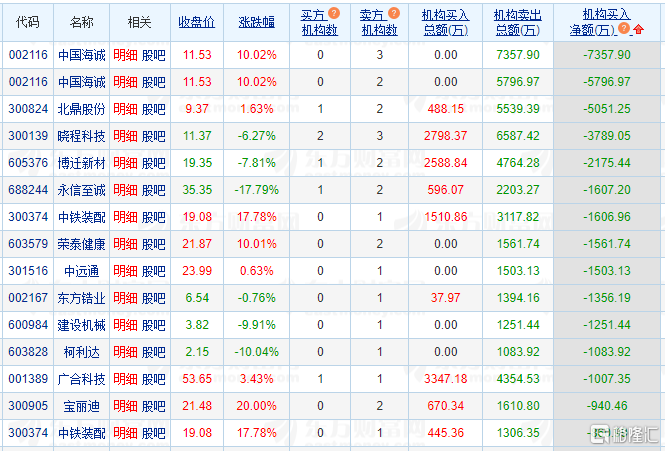Click stock code 605376
Viewport: 665px width, 451px height.
point(28,163)
